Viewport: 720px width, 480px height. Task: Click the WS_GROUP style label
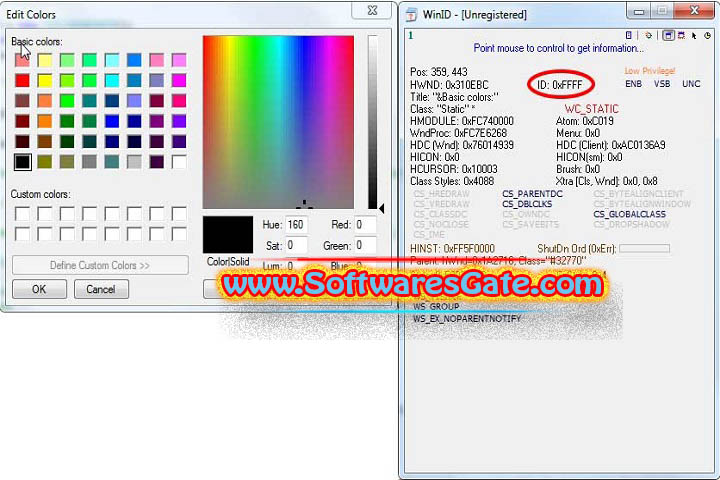pos(436,306)
